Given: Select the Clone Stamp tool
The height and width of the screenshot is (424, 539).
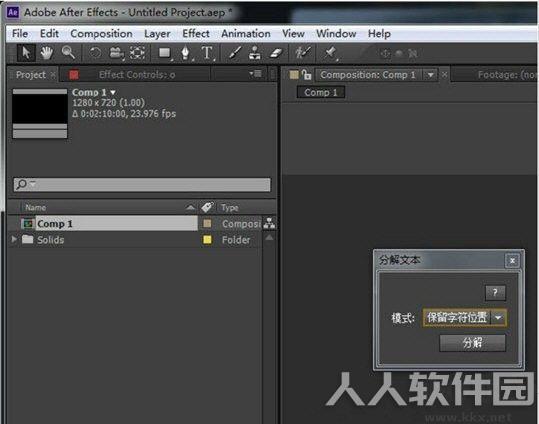Looking at the screenshot, I should click(x=255, y=53).
